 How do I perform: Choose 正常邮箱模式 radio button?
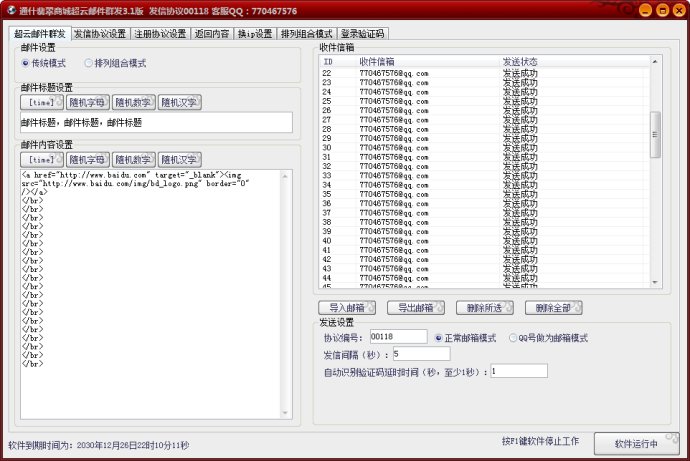[x=439, y=338]
